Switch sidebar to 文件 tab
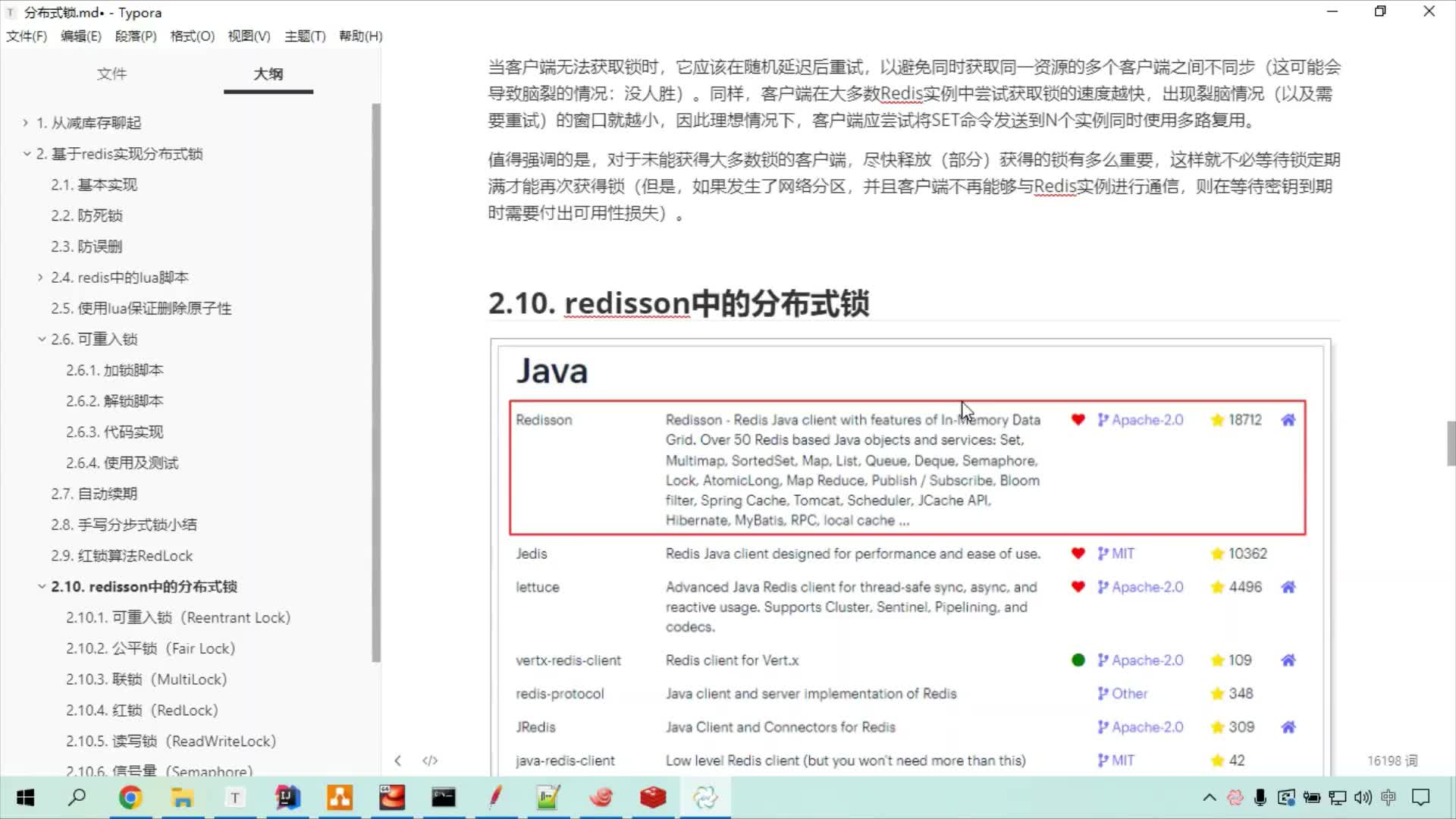 111,74
